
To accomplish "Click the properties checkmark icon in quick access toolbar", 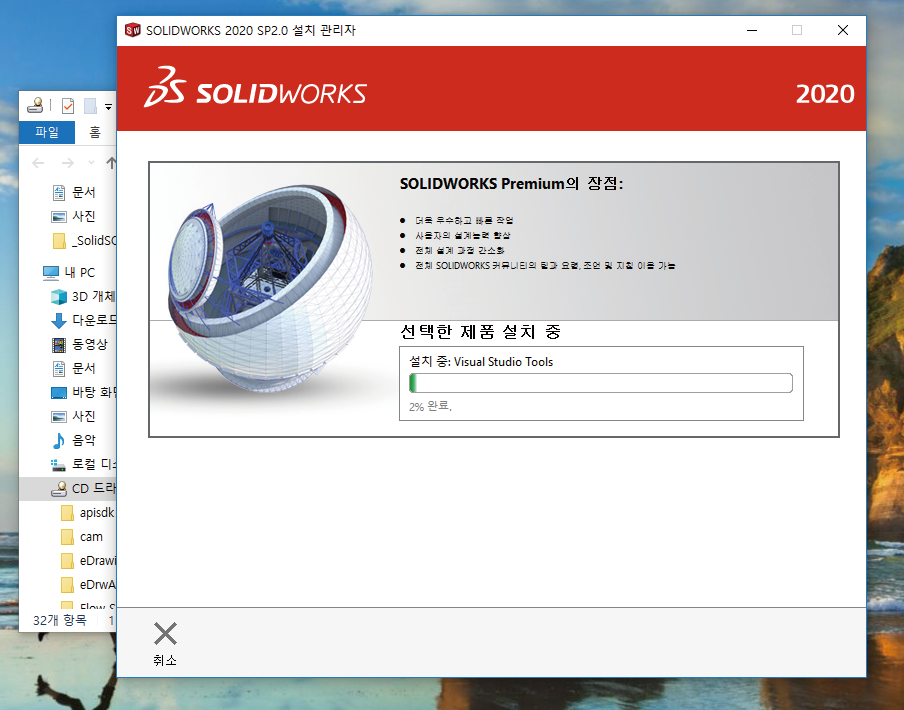I will coord(68,106).
